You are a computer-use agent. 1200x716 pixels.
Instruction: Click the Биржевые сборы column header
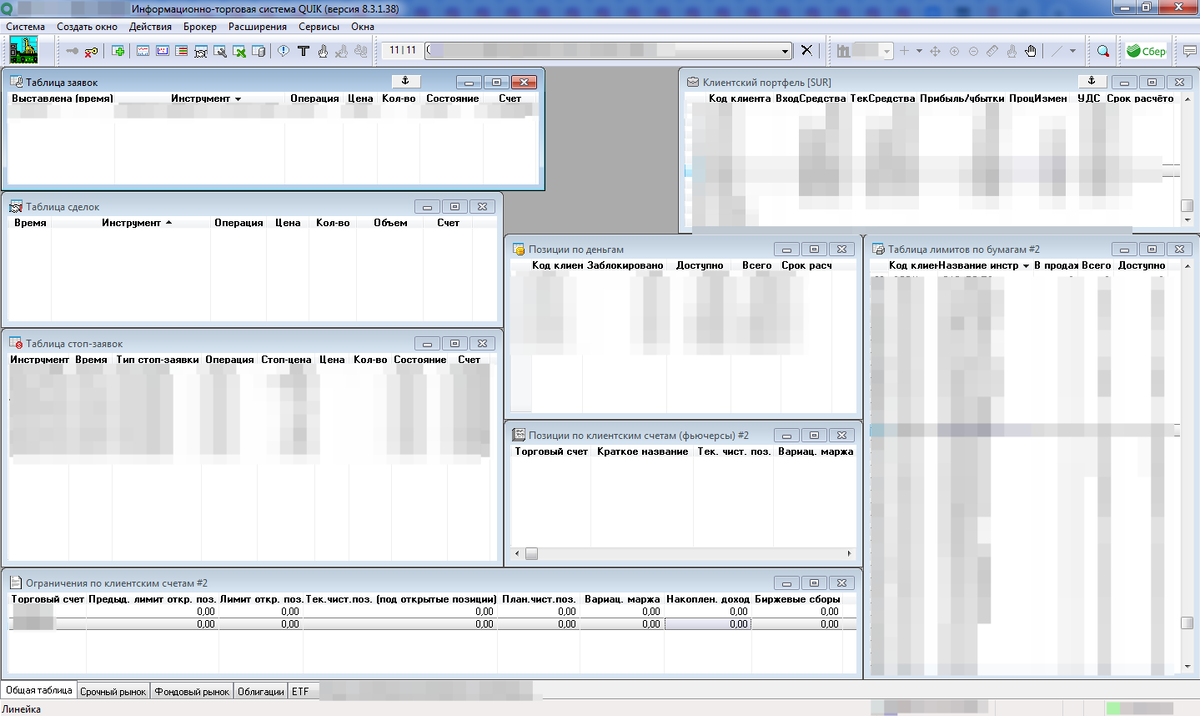click(797, 599)
